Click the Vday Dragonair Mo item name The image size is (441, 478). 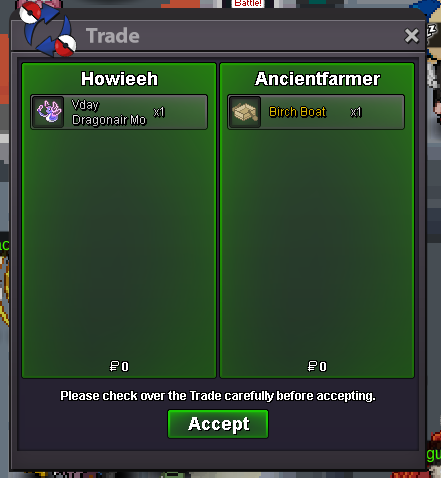pyautogui.click(x=109, y=112)
